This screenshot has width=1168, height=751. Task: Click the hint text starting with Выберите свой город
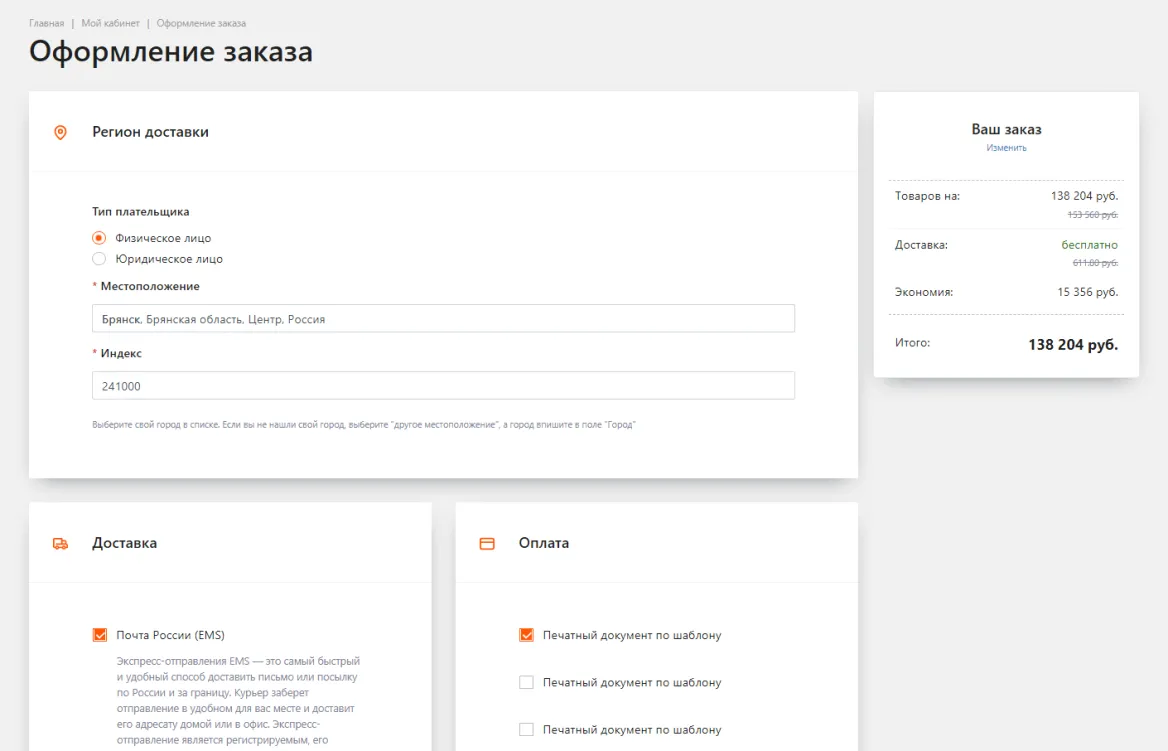(364, 425)
